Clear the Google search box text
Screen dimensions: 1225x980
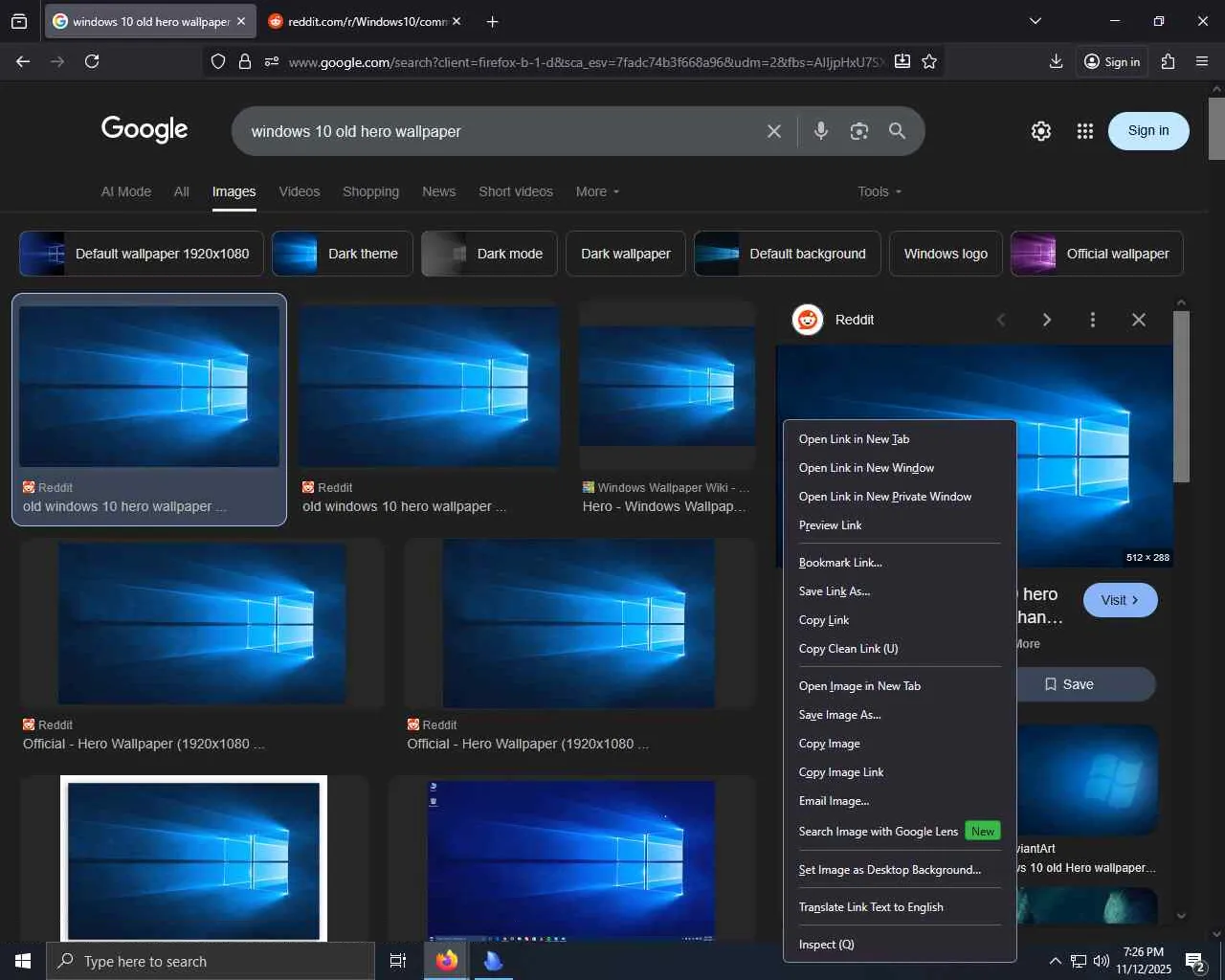pyautogui.click(x=774, y=131)
